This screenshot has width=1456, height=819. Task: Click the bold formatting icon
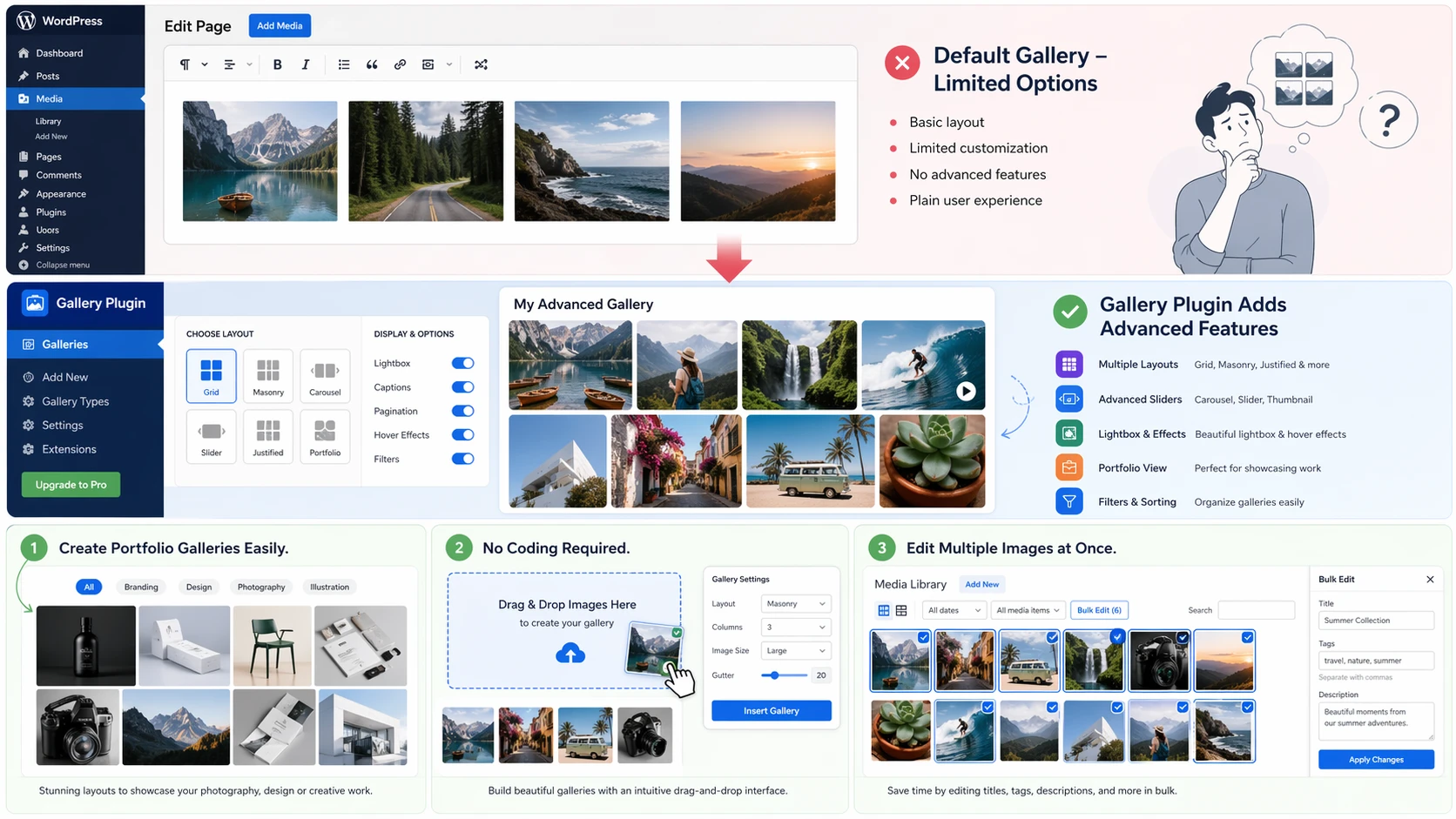click(x=277, y=64)
